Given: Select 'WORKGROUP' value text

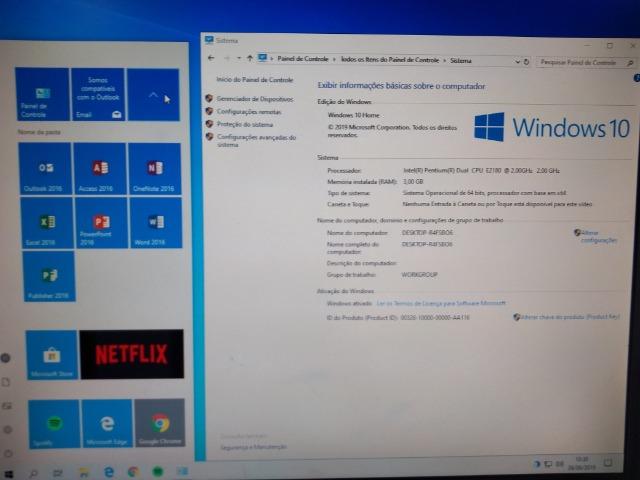Looking at the screenshot, I should point(420,275).
